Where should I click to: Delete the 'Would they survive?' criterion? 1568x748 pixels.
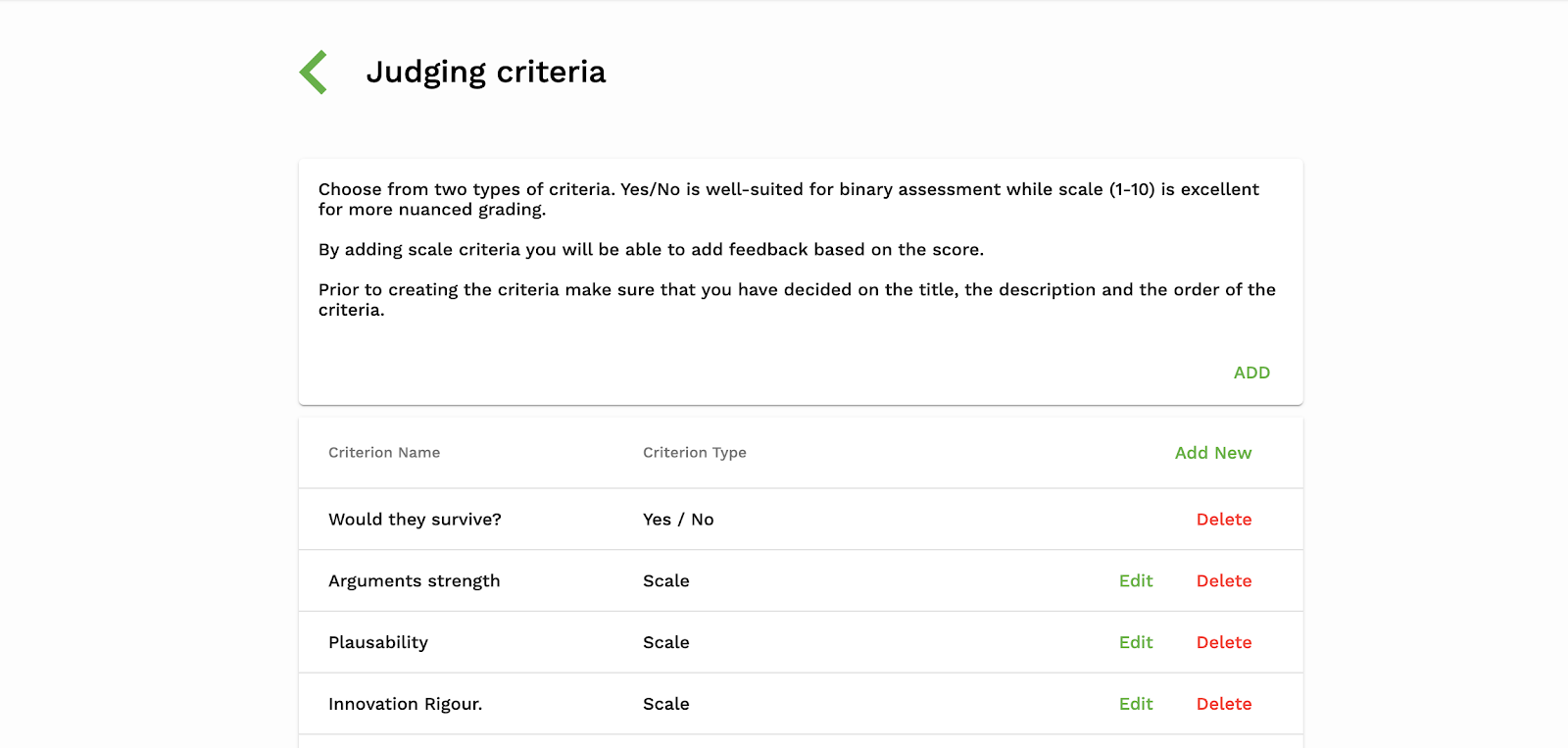click(x=1223, y=520)
